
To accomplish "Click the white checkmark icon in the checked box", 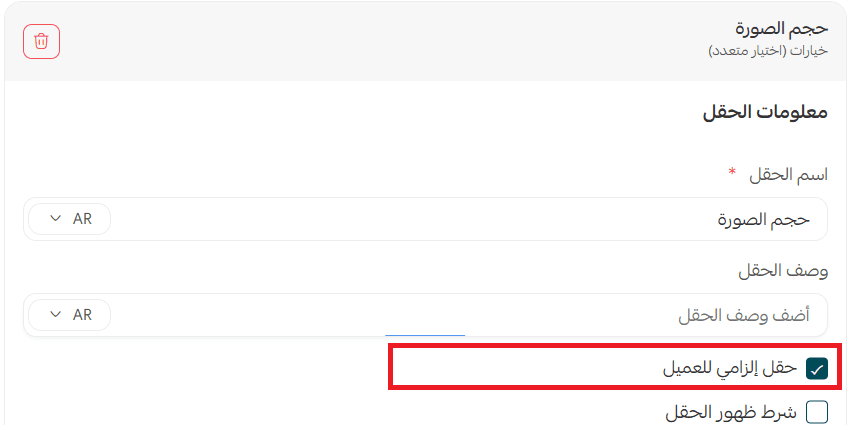I will [x=817, y=369].
